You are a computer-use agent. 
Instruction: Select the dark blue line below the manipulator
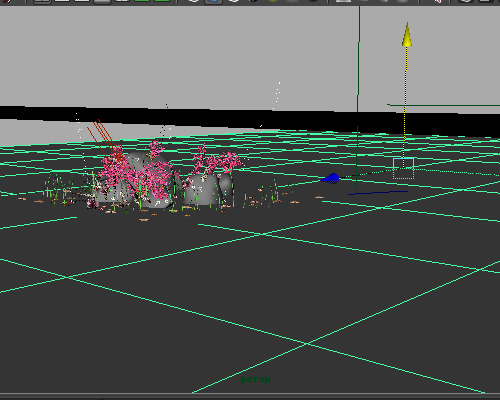(x=378, y=193)
